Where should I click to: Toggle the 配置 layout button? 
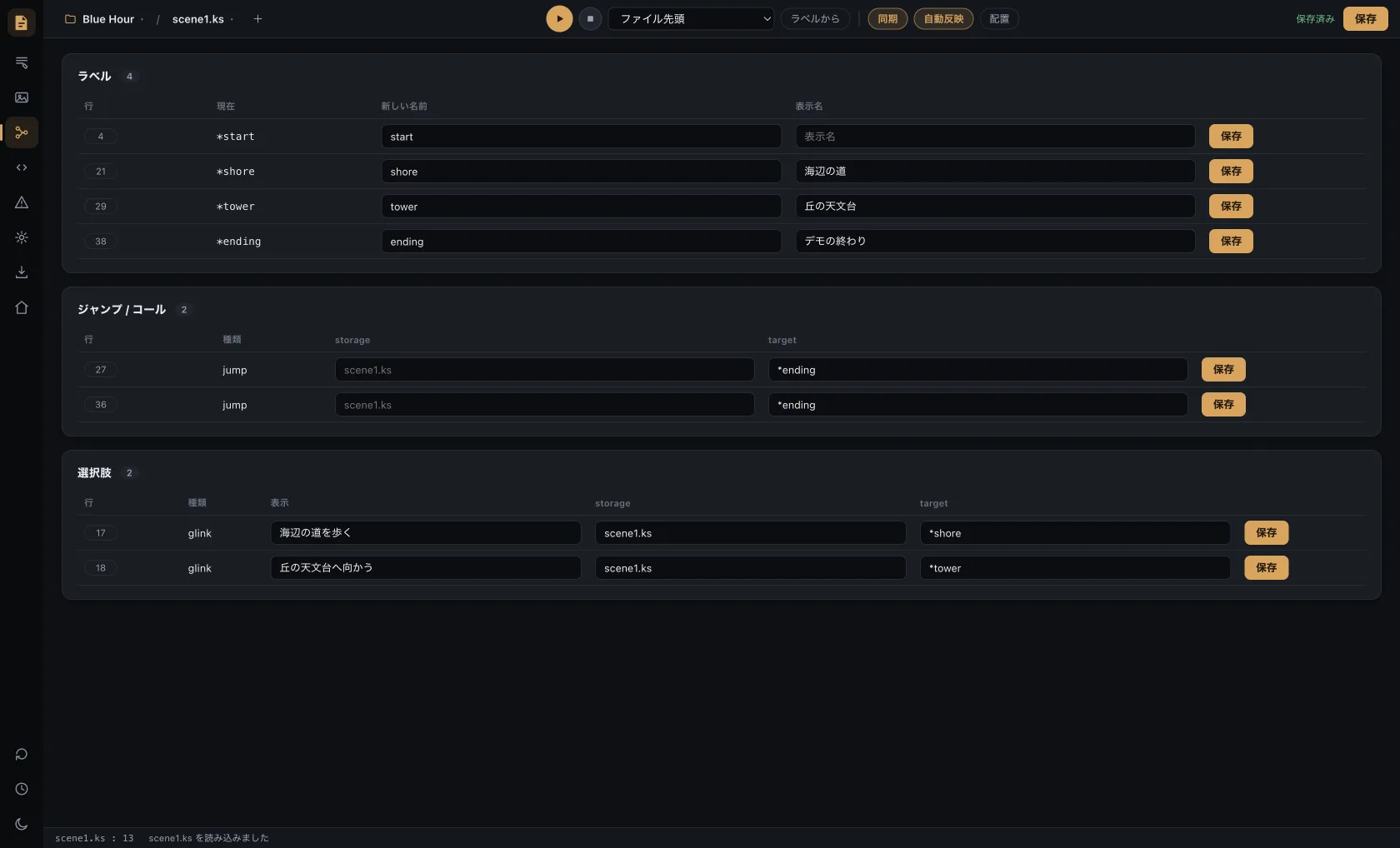point(999,18)
